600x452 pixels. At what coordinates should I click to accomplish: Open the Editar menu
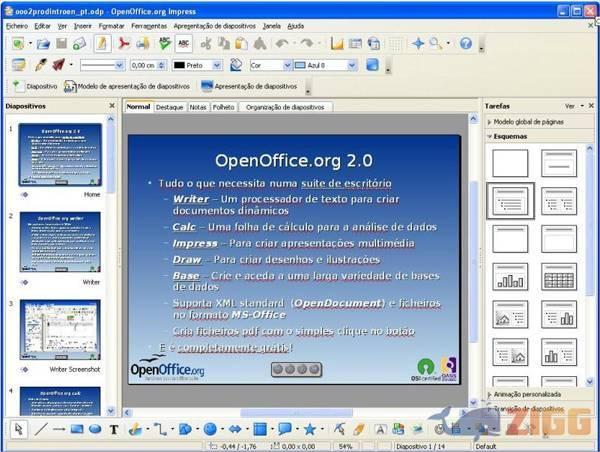click(x=42, y=26)
